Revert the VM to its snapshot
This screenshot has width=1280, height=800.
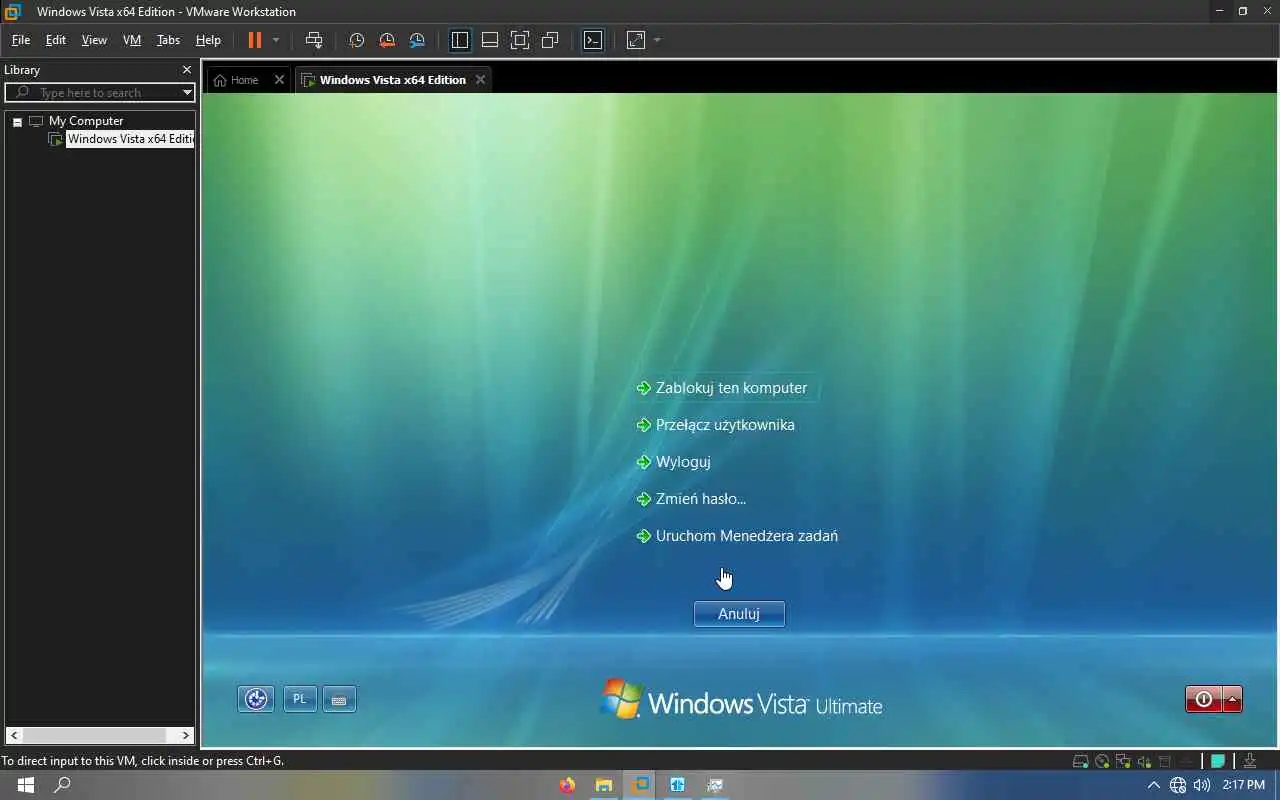coord(387,40)
